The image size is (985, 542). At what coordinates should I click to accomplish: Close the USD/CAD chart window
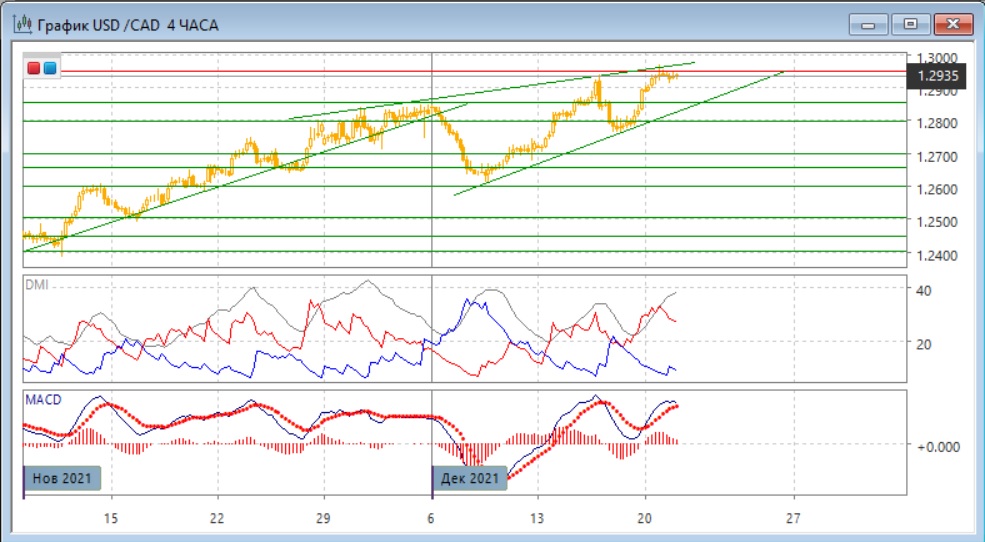pyautogui.click(x=952, y=24)
